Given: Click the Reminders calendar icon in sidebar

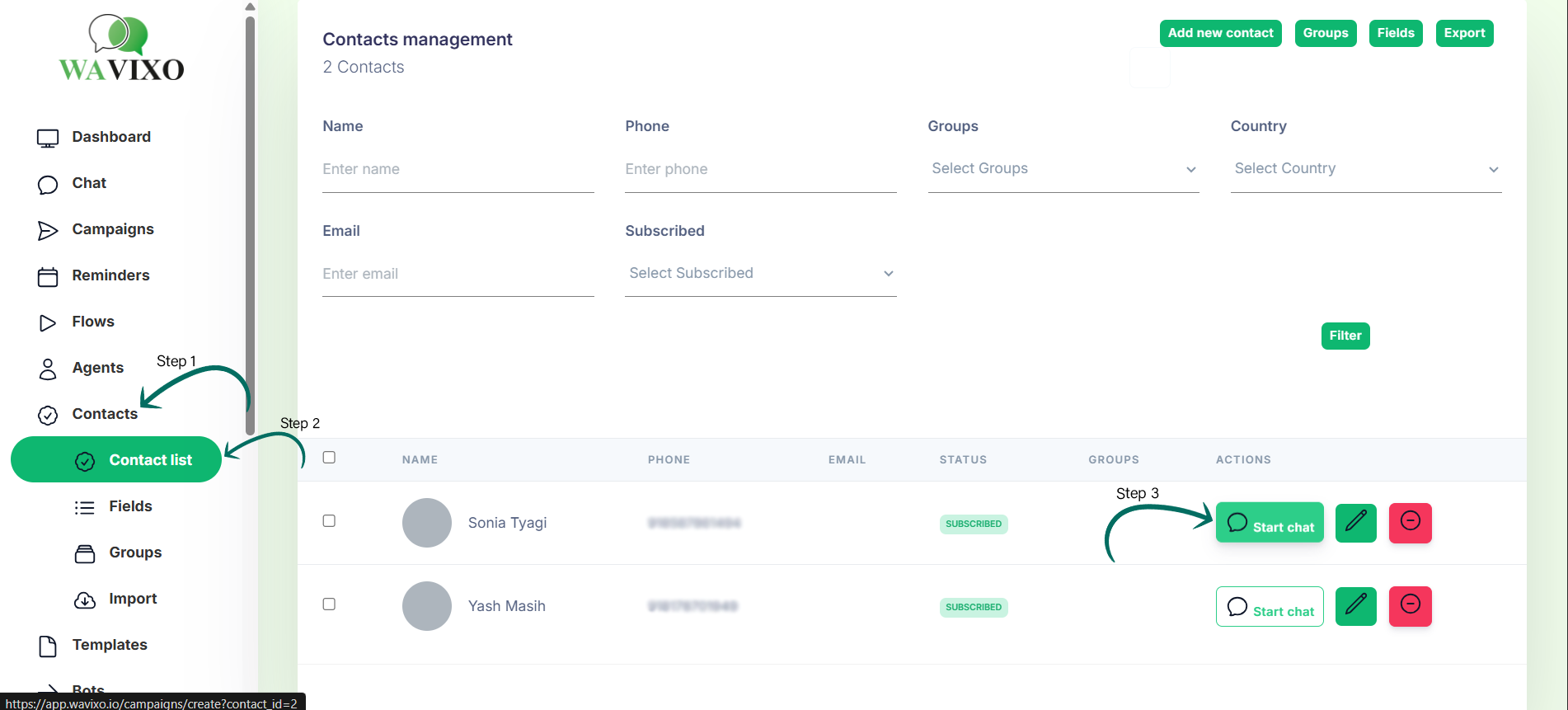Looking at the screenshot, I should tap(48, 276).
